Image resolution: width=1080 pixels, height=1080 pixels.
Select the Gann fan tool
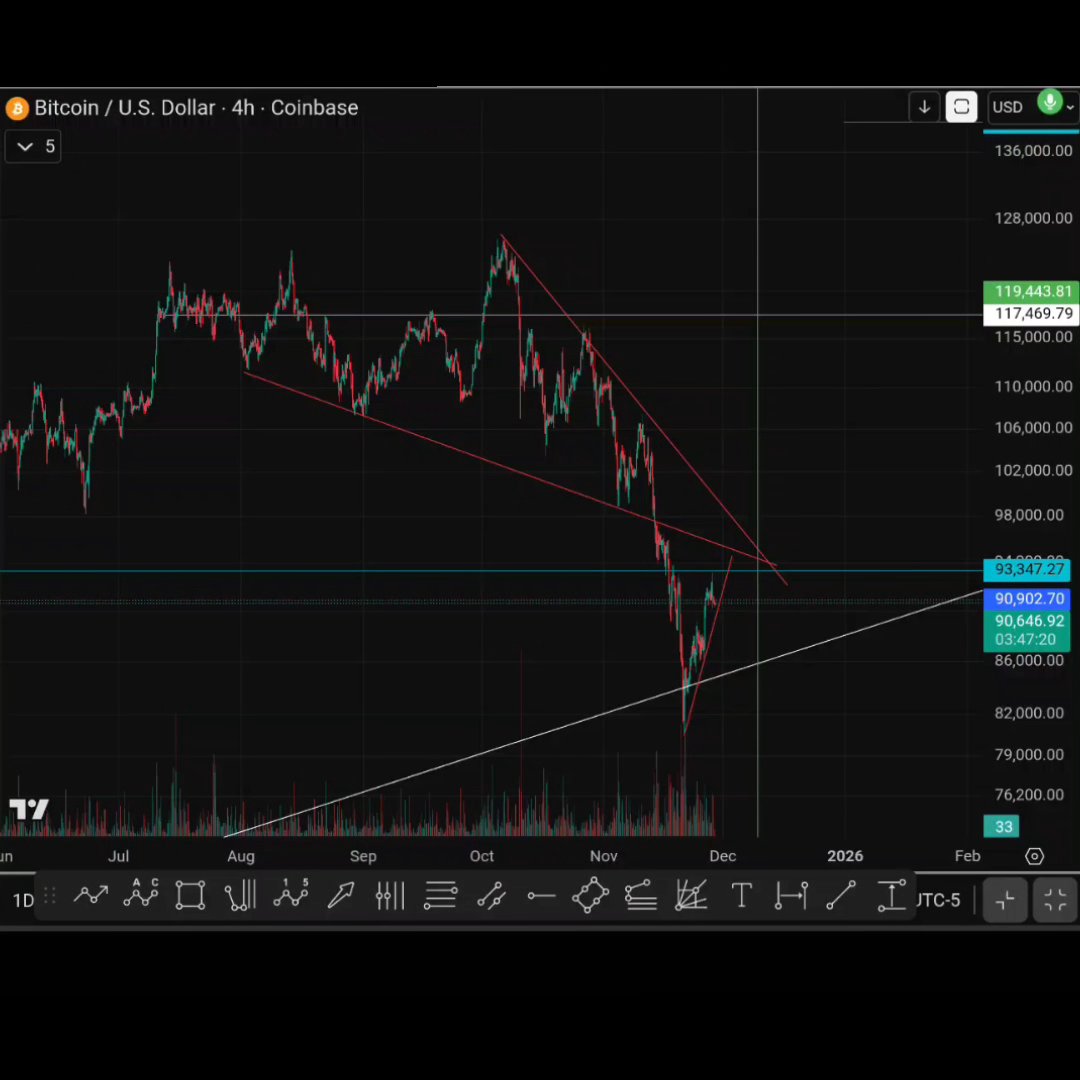[x=691, y=895]
